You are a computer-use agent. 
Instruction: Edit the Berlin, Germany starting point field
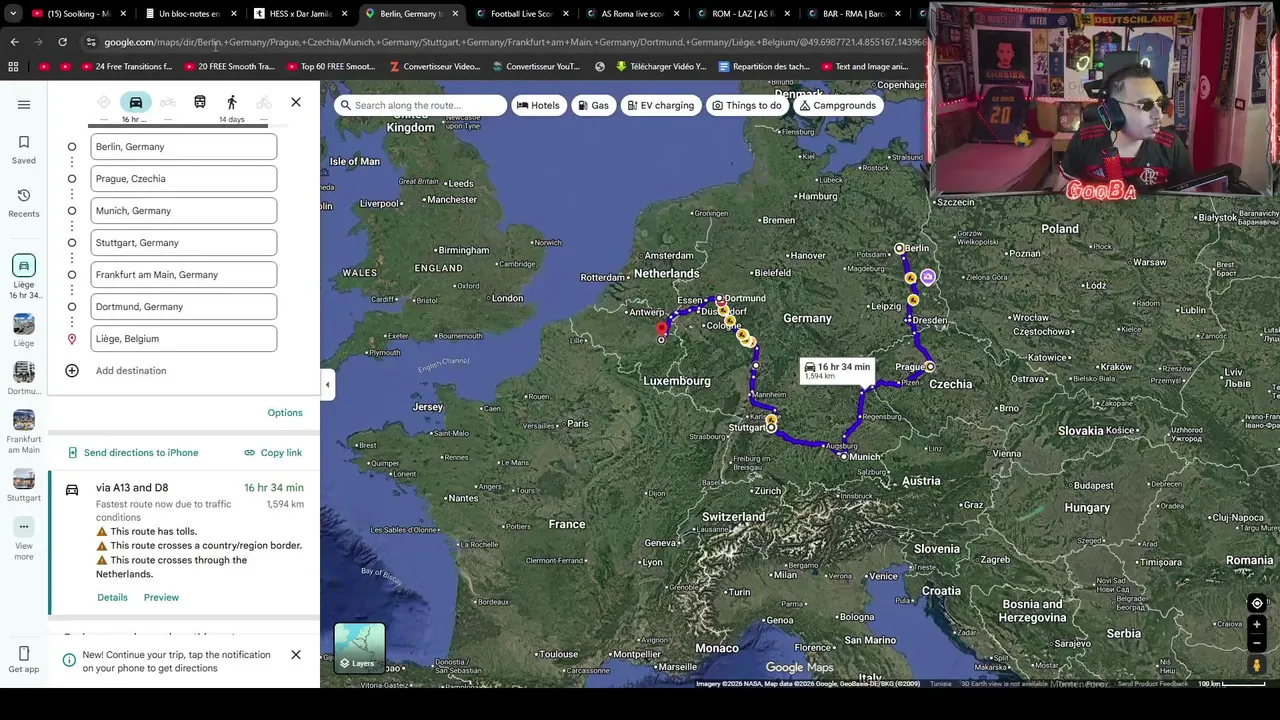coord(184,147)
